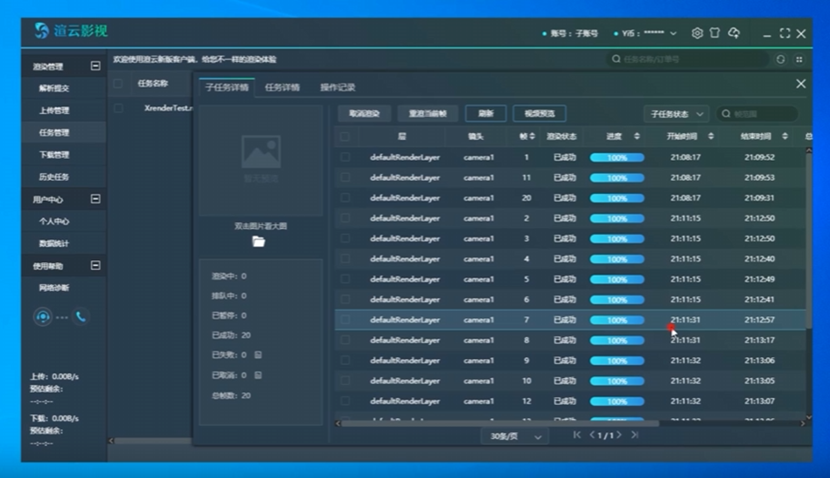Click the subtask table horizontal scrollbar

click(x=500, y=423)
